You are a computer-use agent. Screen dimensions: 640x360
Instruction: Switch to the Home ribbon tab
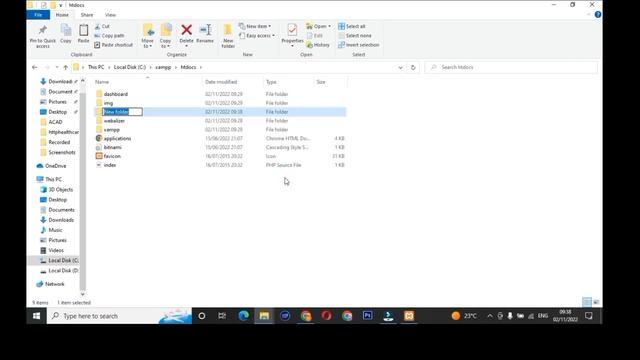click(62, 15)
